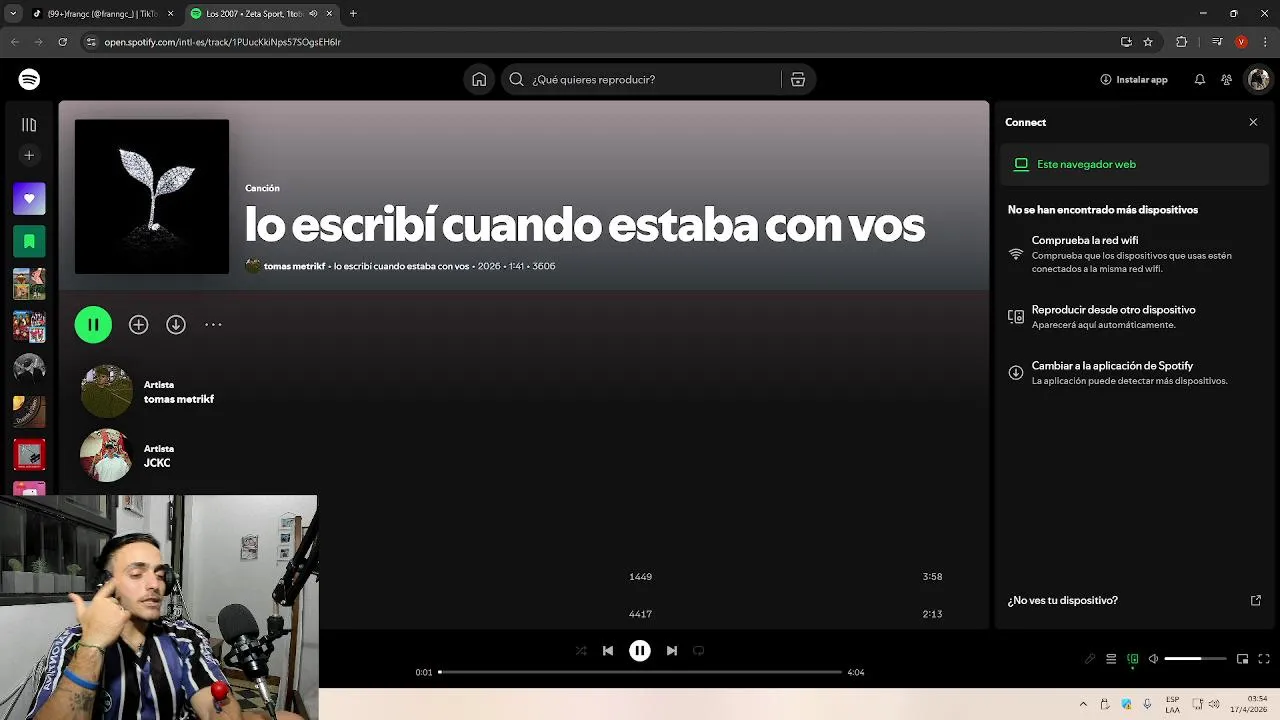This screenshot has height=720, width=1280.
Task: Open the lyrics microphone icon
Action: [1090, 659]
